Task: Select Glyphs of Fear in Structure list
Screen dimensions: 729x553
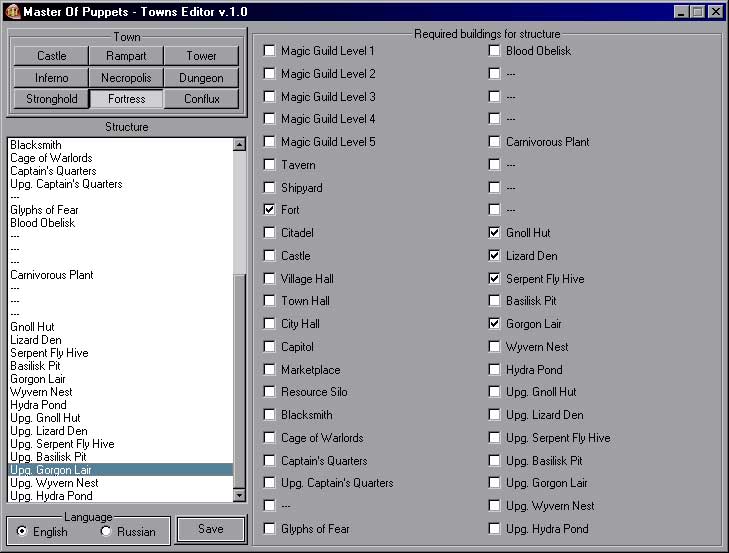Action: point(120,210)
